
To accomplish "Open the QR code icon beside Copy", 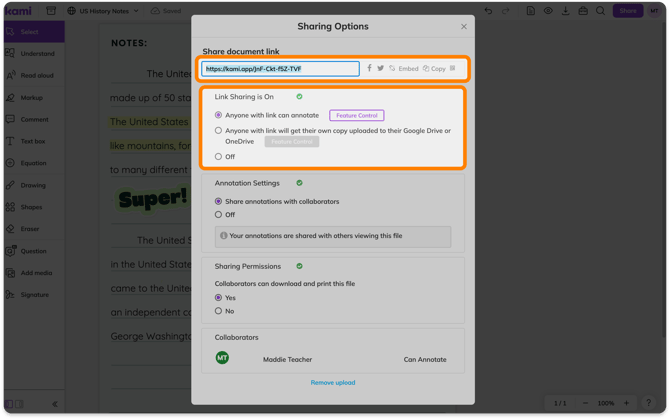I will 453,68.
